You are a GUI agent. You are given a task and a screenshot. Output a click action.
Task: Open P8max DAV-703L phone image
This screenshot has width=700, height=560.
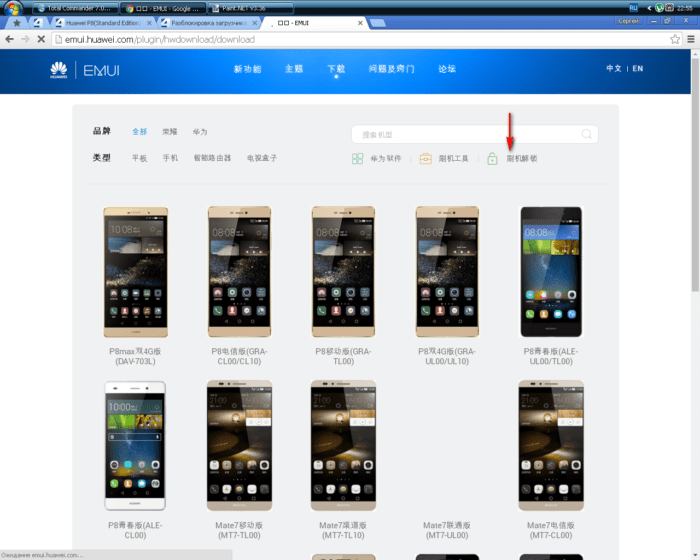pyautogui.click(x=135, y=272)
